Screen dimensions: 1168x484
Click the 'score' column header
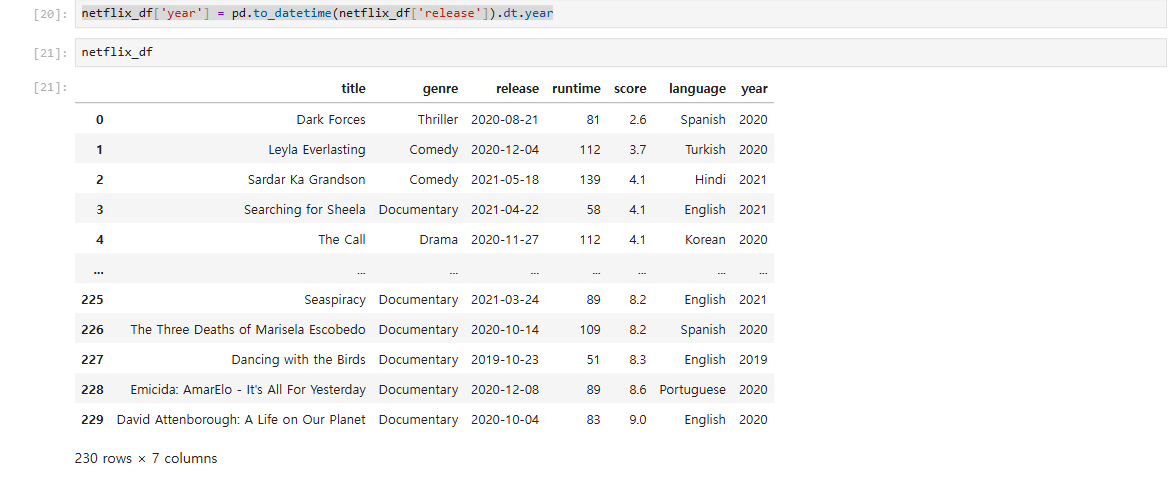630,89
